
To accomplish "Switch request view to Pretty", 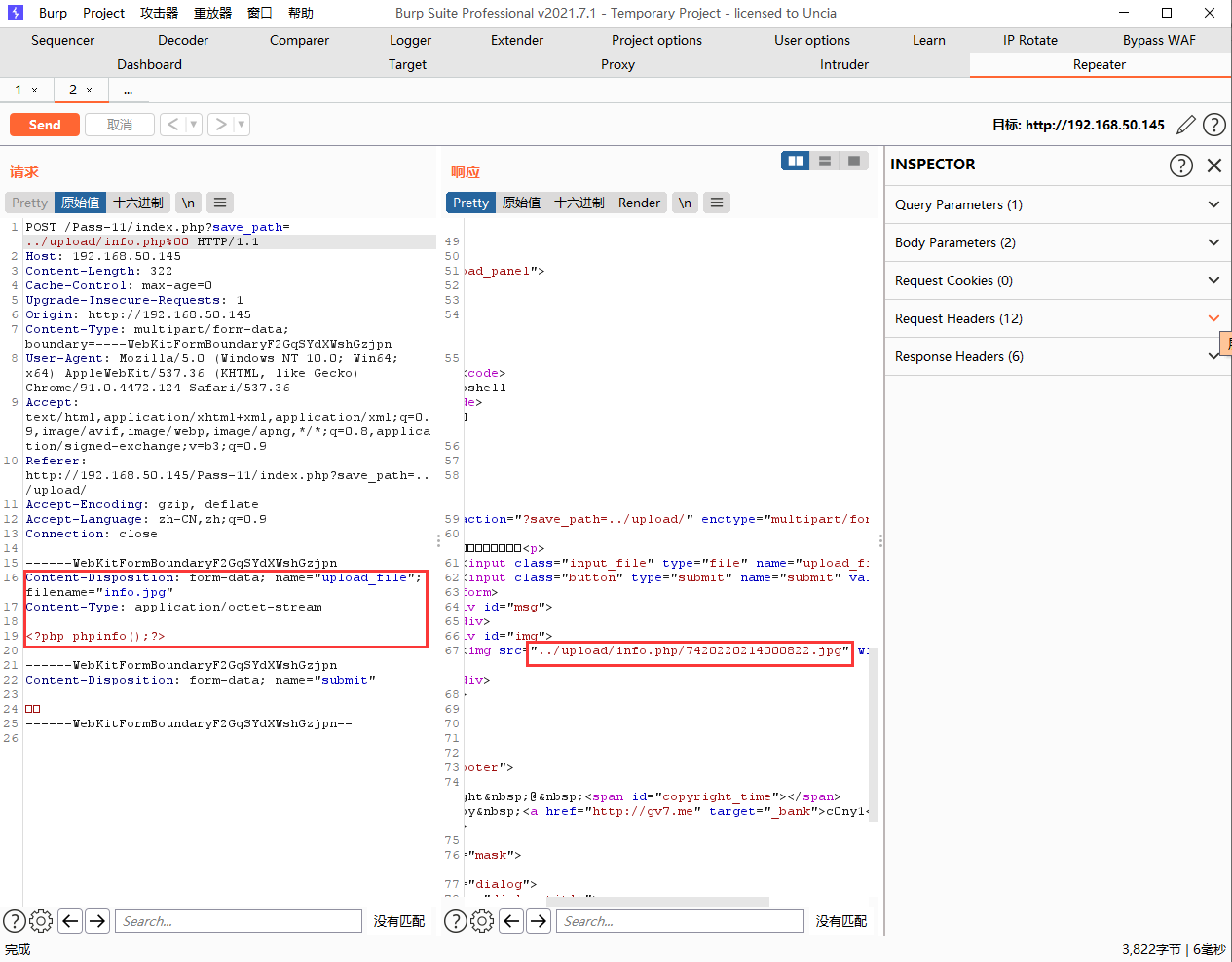I will coord(29,203).
